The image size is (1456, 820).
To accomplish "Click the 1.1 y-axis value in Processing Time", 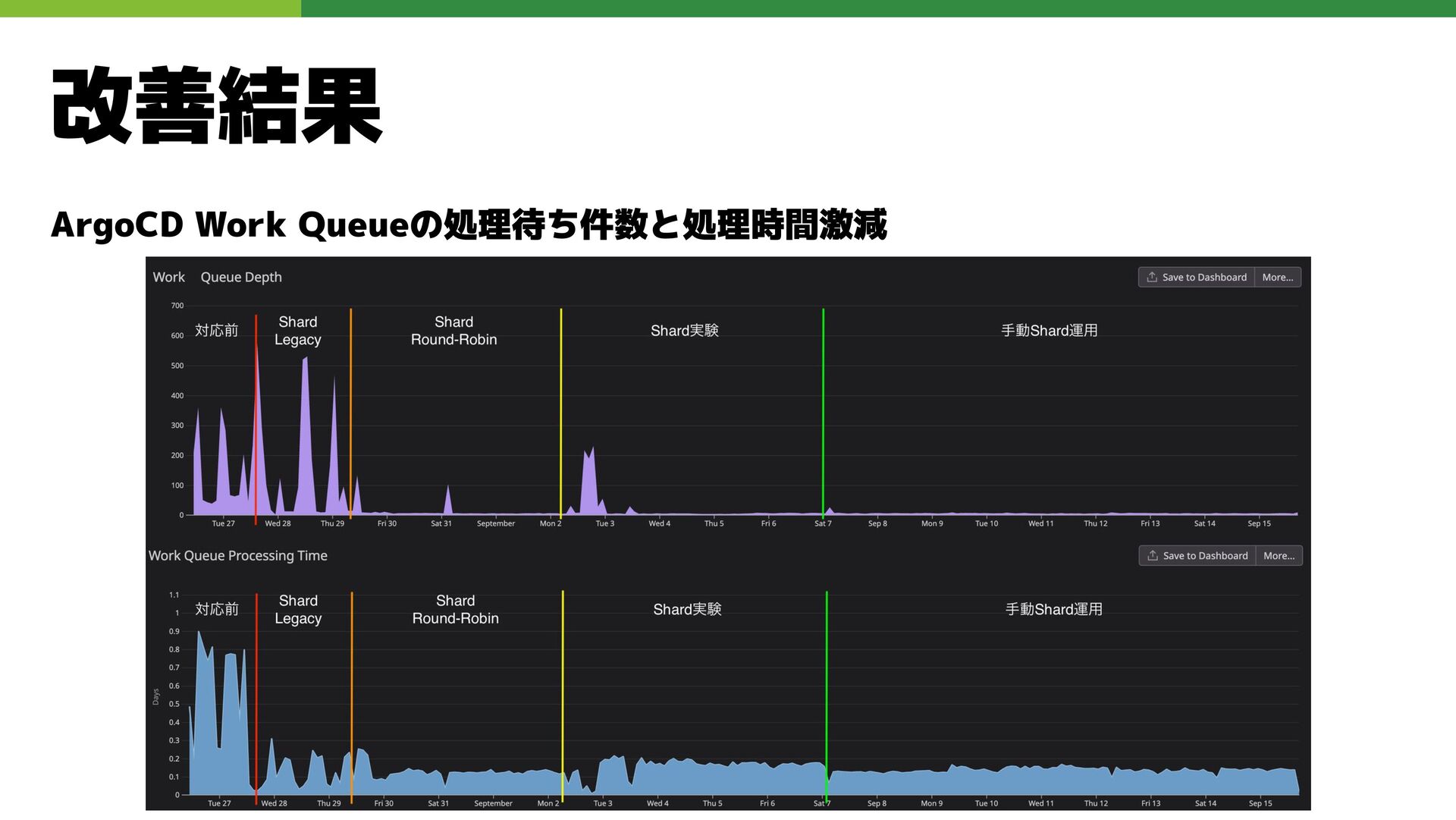I will pyautogui.click(x=174, y=595).
